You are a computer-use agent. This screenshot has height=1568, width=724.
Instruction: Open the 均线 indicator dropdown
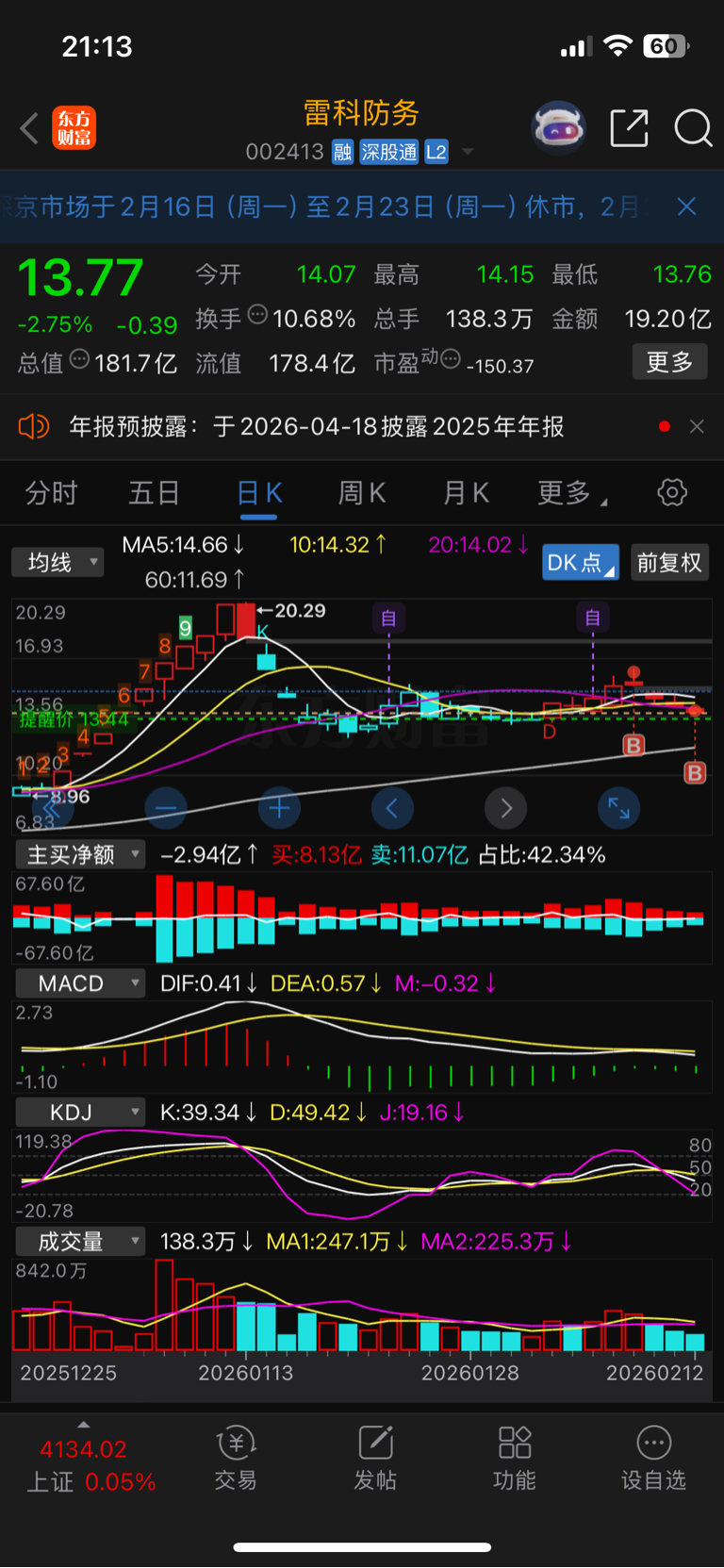click(x=58, y=563)
